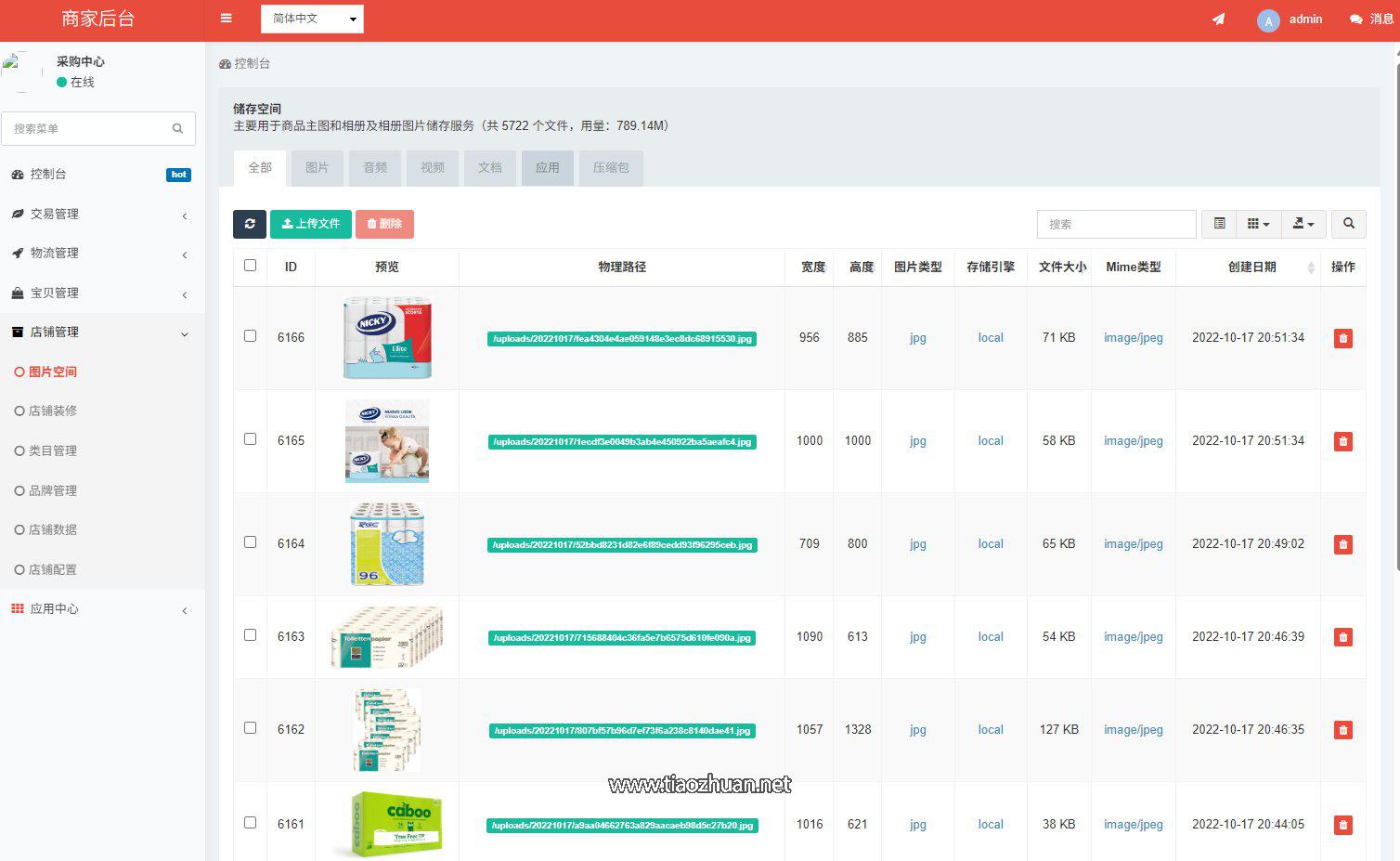
Task: Select the checkbox for row 6165
Action: 250,438
